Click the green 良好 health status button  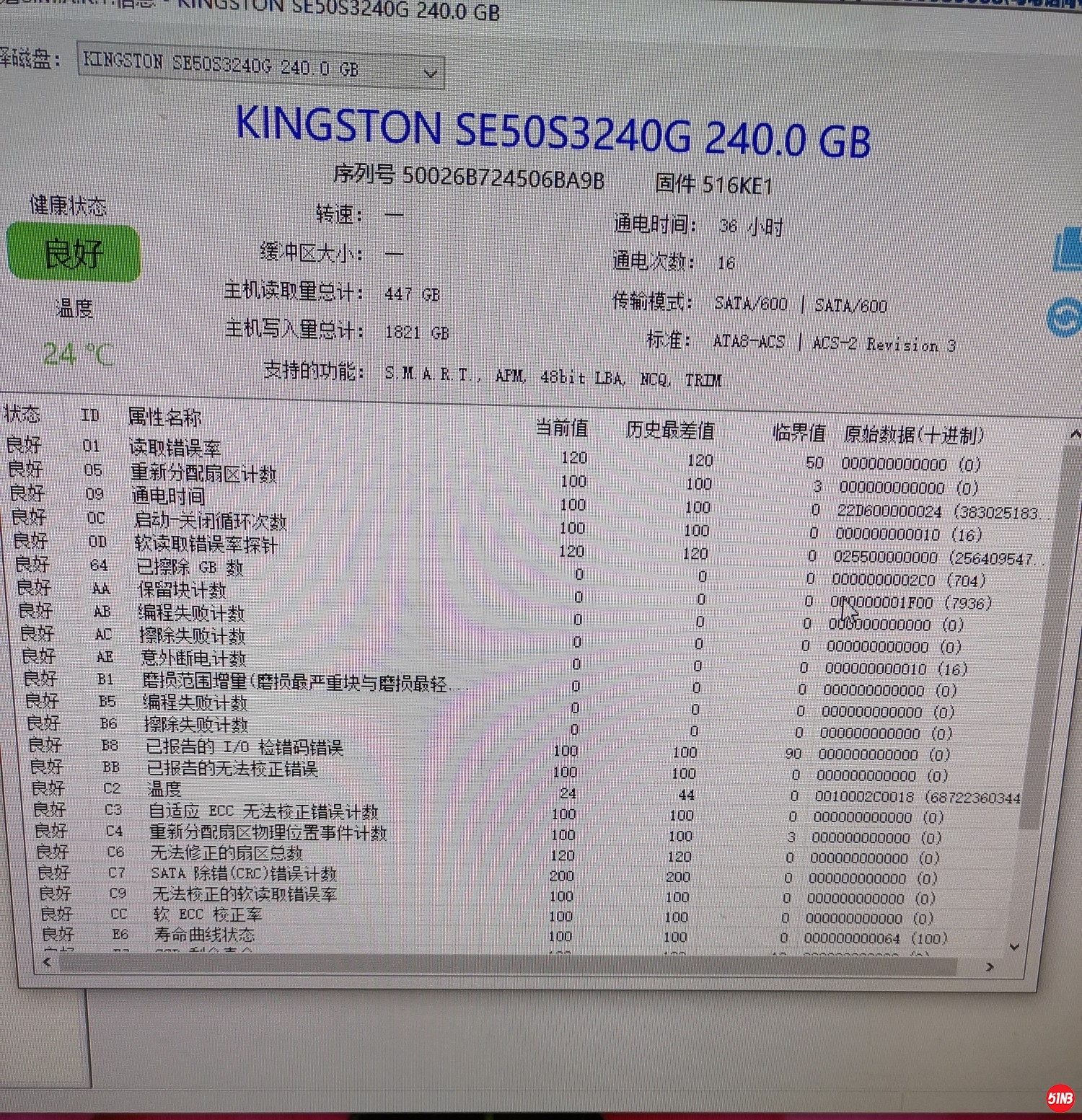click(x=73, y=253)
